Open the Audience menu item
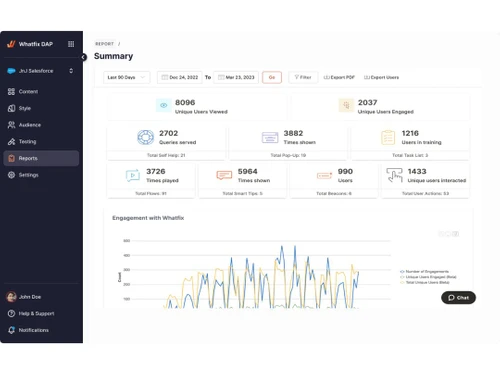This screenshot has width=500, height=375. click(x=41, y=125)
